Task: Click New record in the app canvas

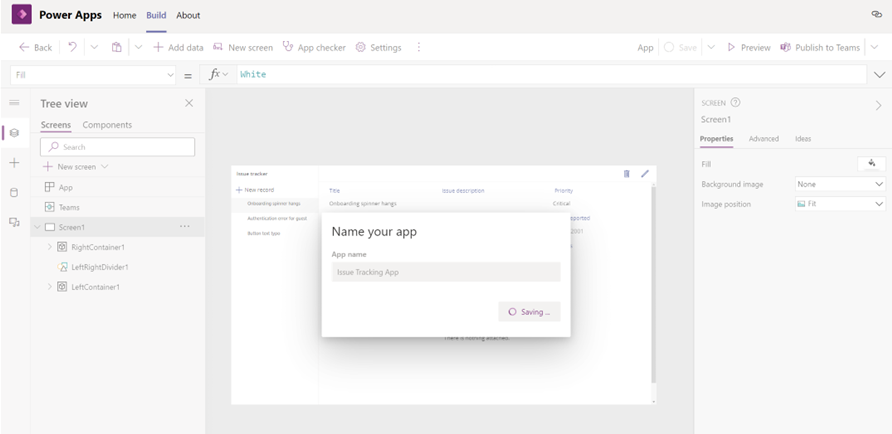Action: [x=255, y=190]
